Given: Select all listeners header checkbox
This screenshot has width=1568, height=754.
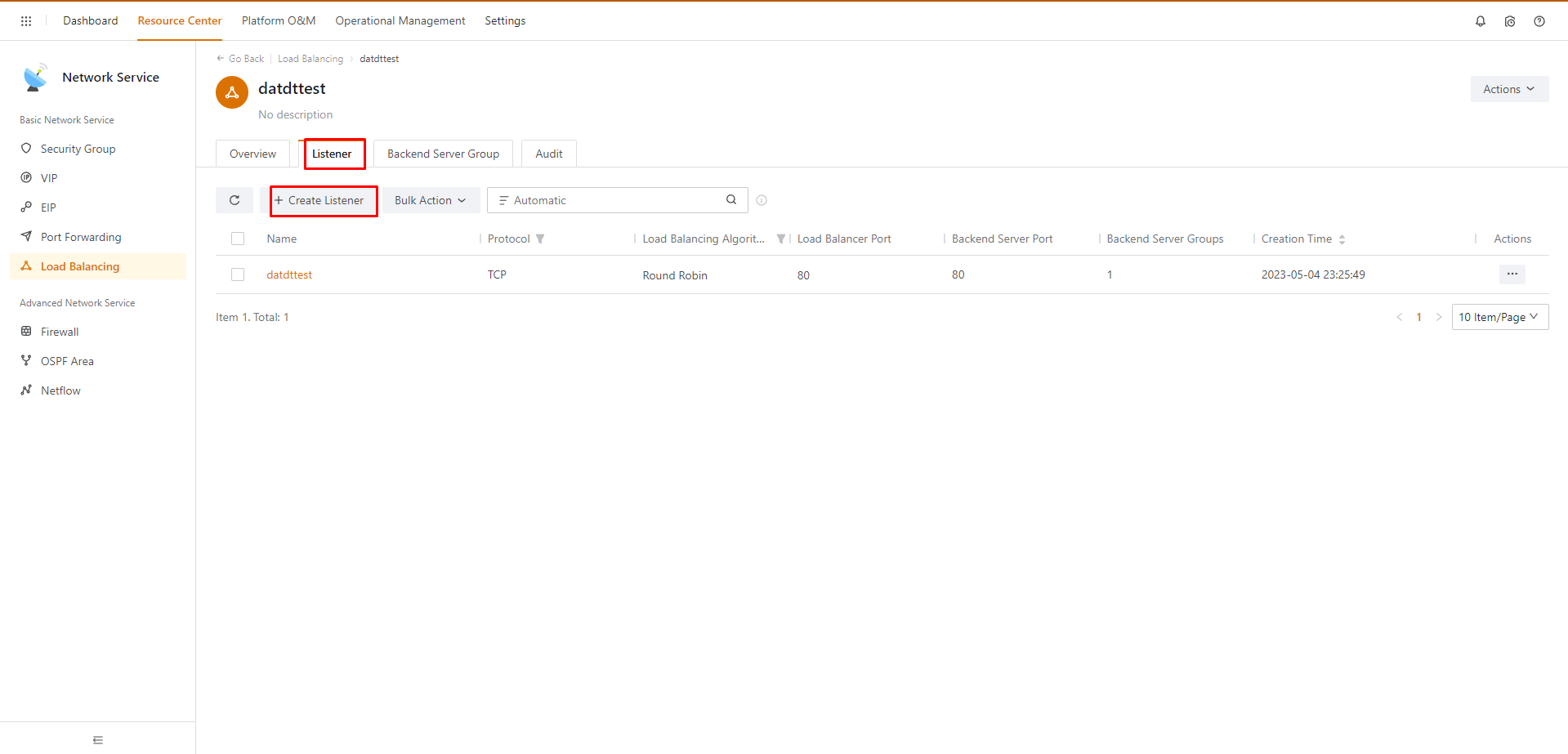Looking at the screenshot, I should click(x=238, y=239).
